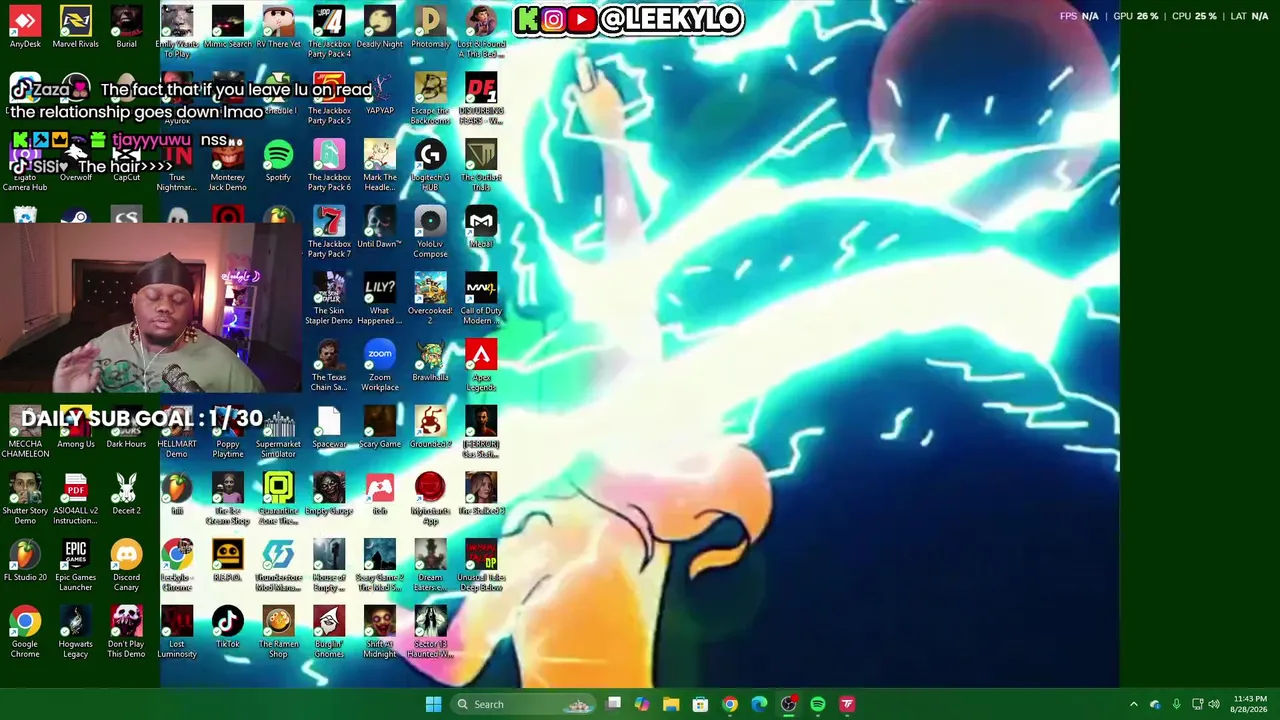
Task: Select the R.E.P.O. desktop icon
Action: click(227, 562)
